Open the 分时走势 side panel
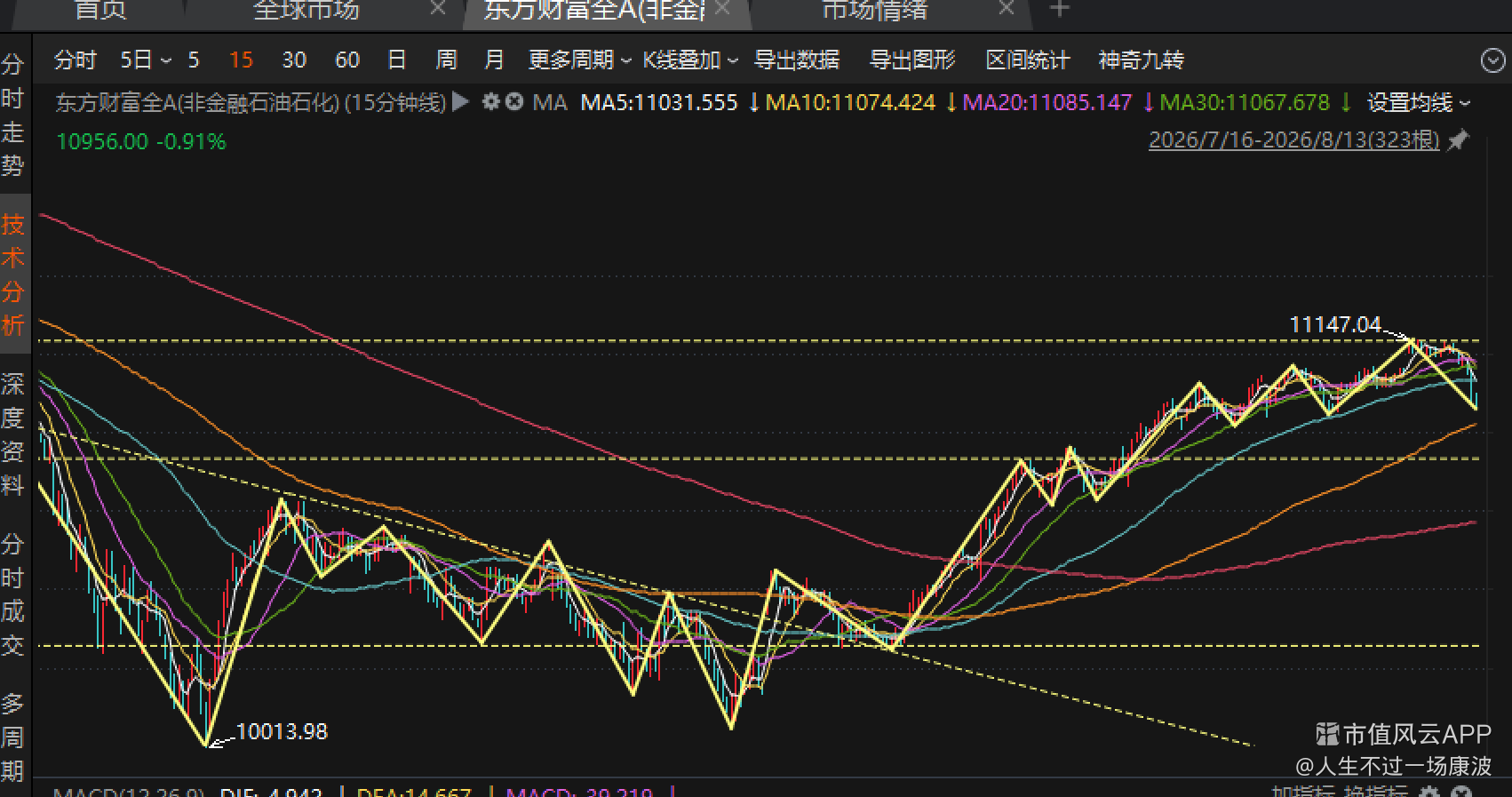The height and width of the screenshot is (797, 1512). point(12,116)
